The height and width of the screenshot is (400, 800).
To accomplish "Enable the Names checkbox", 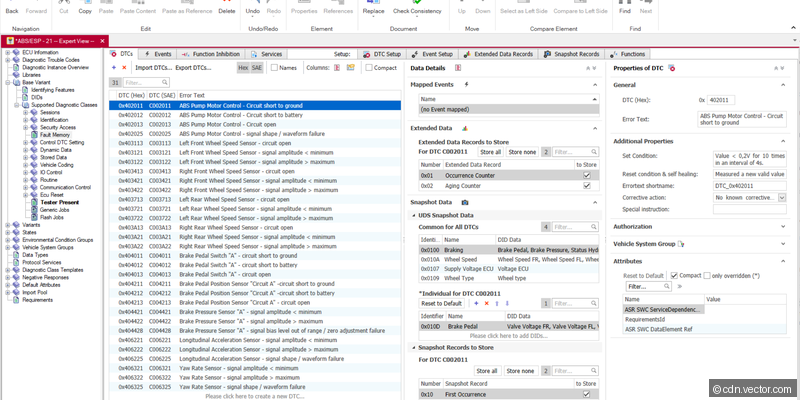I will click(x=273, y=67).
